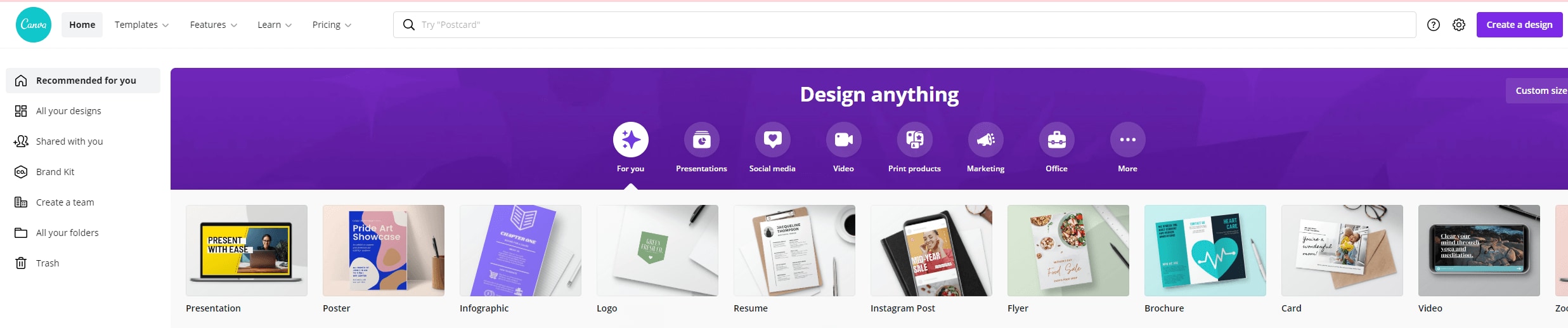Open the Pricing dropdown menu
This screenshot has height=328, width=1568.
(332, 25)
